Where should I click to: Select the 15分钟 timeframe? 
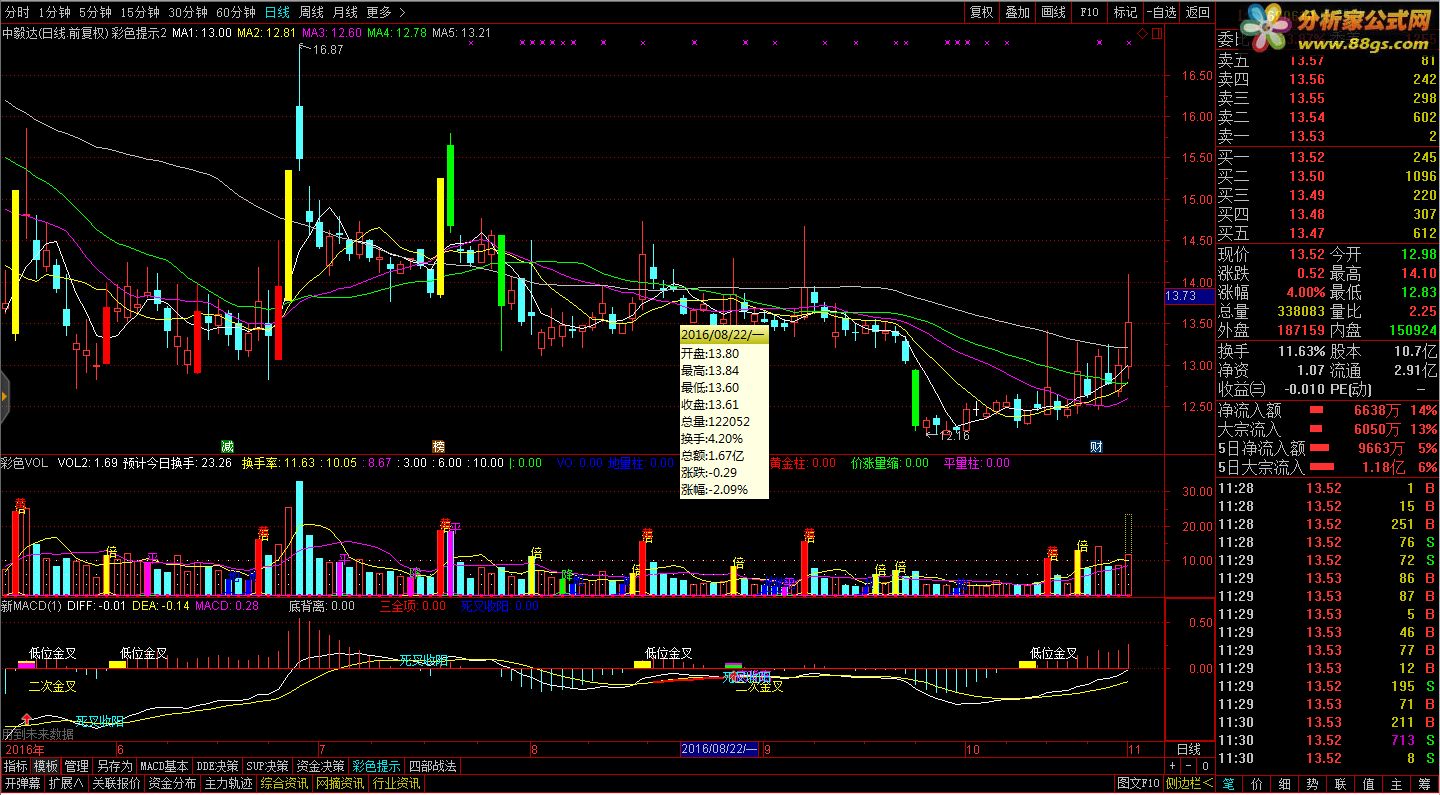point(139,13)
